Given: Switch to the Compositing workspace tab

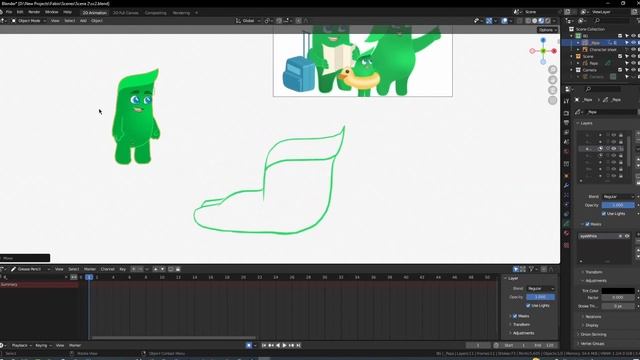Looking at the screenshot, I should [156, 13].
